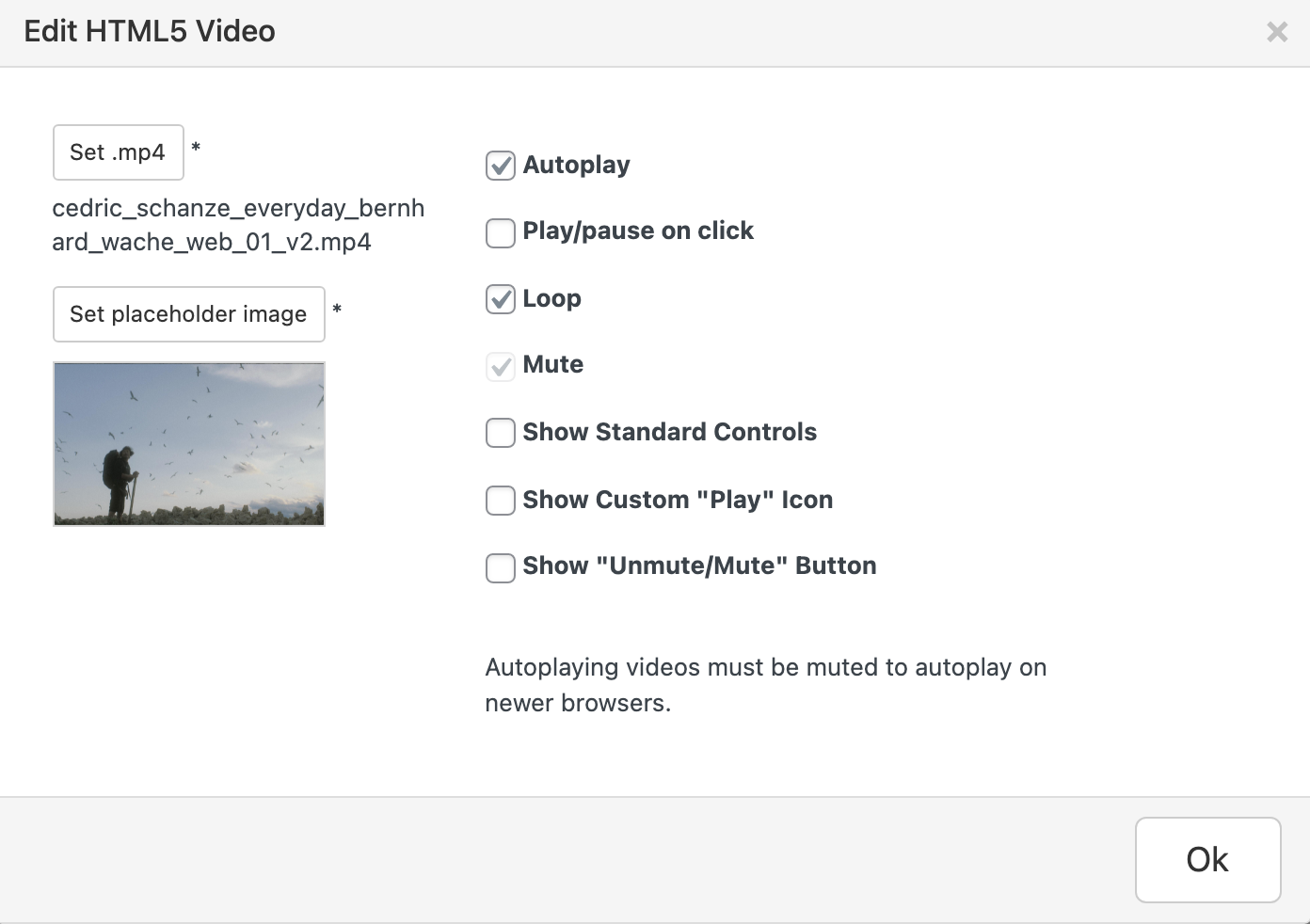The image size is (1310, 924).
Task: Toggle the greyed-out Mute checkbox
Action: click(x=501, y=366)
